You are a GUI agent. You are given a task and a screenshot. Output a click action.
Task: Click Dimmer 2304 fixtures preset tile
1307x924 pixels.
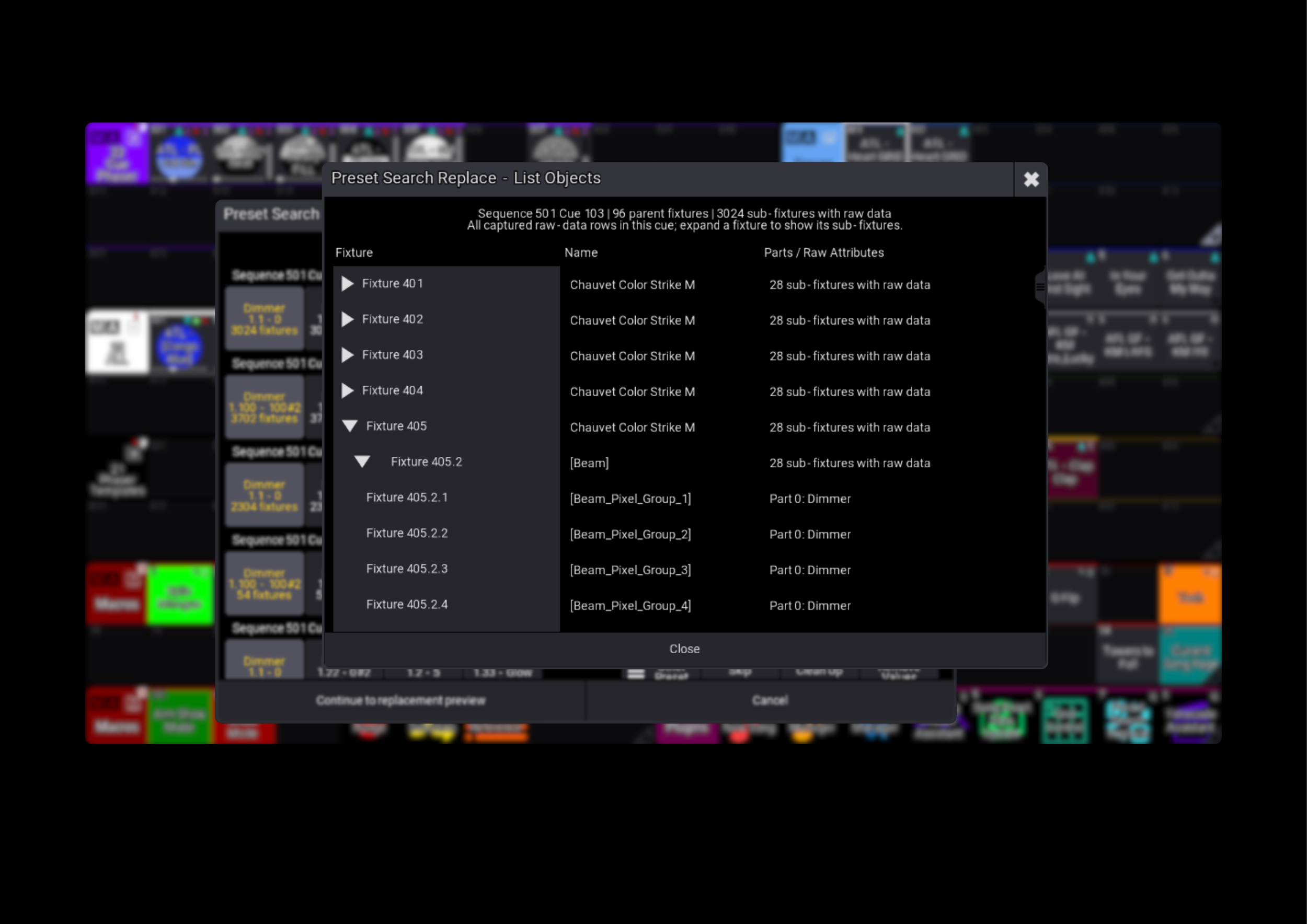coord(264,495)
